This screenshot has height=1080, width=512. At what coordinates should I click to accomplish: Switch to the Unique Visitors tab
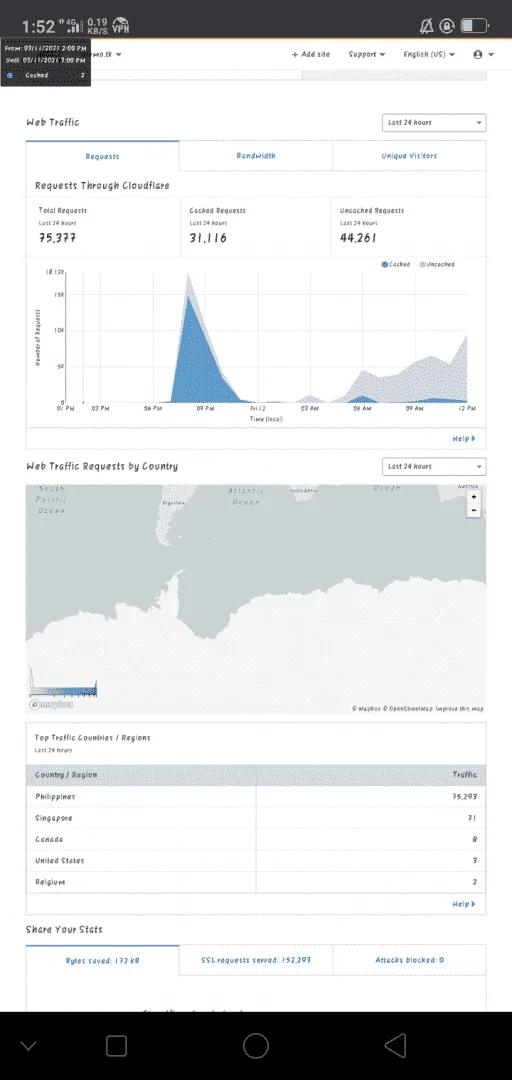(x=409, y=156)
